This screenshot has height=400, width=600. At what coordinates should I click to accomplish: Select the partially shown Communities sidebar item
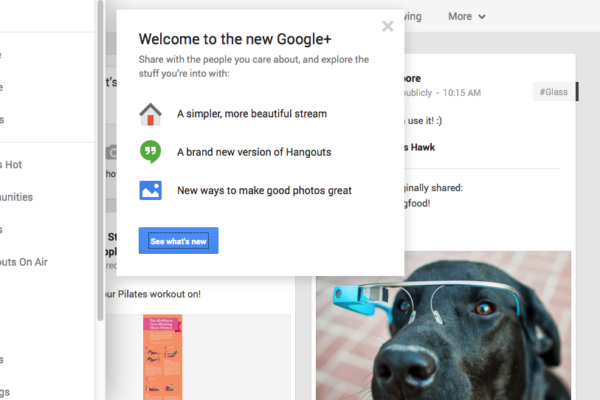click(x=16, y=197)
